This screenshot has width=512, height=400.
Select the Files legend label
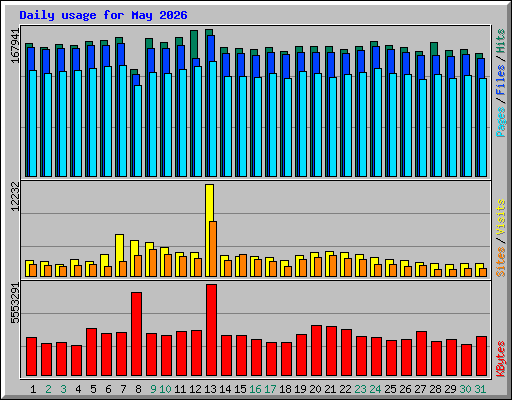501,79
